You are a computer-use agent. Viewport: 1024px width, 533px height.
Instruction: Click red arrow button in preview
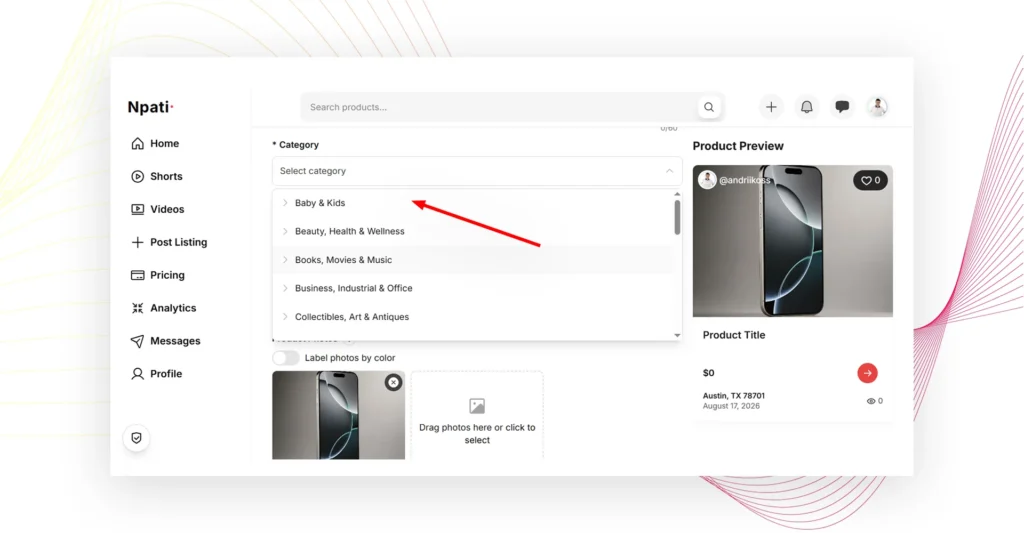point(867,373)
